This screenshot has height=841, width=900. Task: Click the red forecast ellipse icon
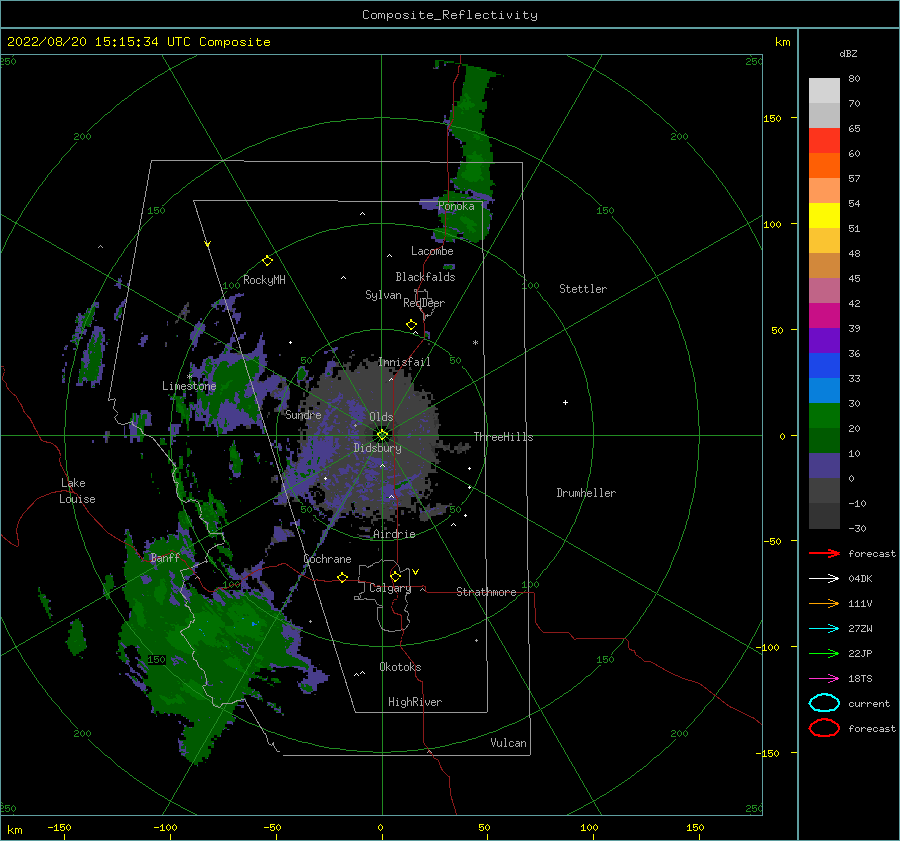pyautogui.click(x=824, y=728)
